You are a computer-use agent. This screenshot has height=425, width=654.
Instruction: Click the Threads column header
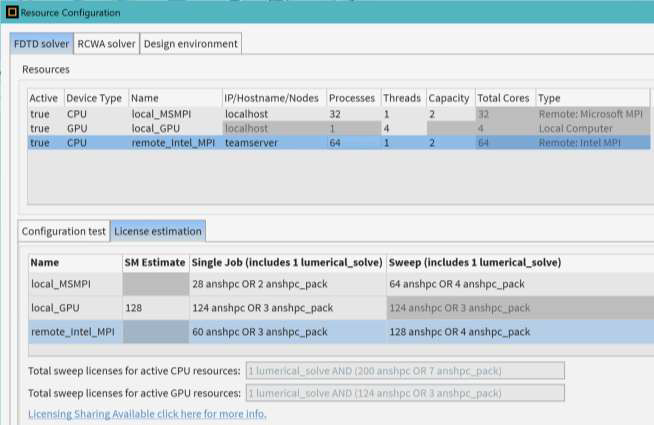[403, 98]
